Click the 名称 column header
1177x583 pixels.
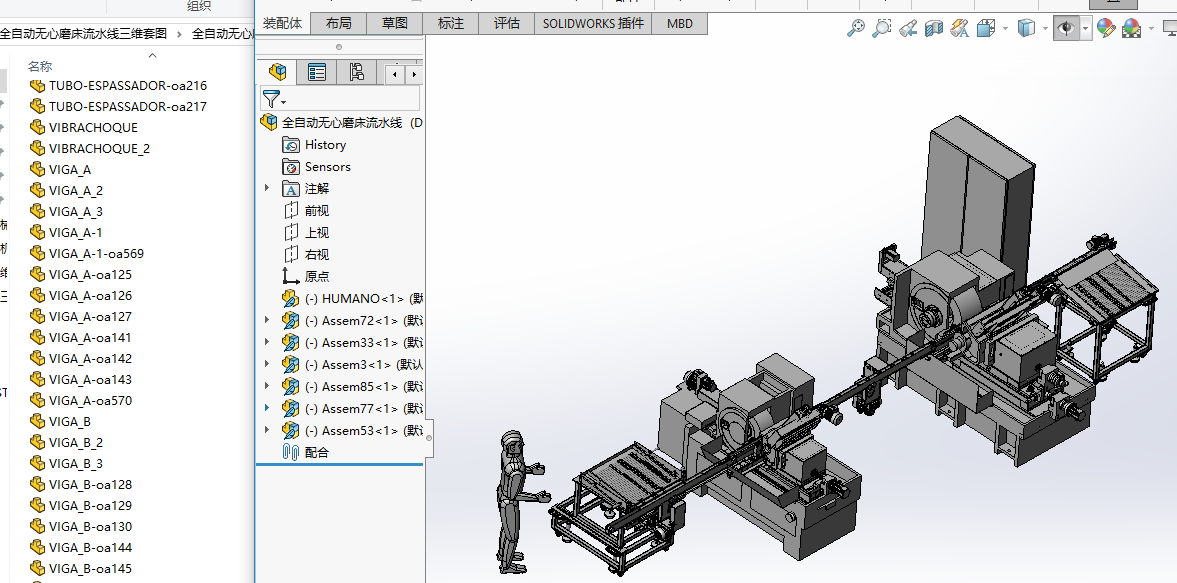click(x=40, y=66)
